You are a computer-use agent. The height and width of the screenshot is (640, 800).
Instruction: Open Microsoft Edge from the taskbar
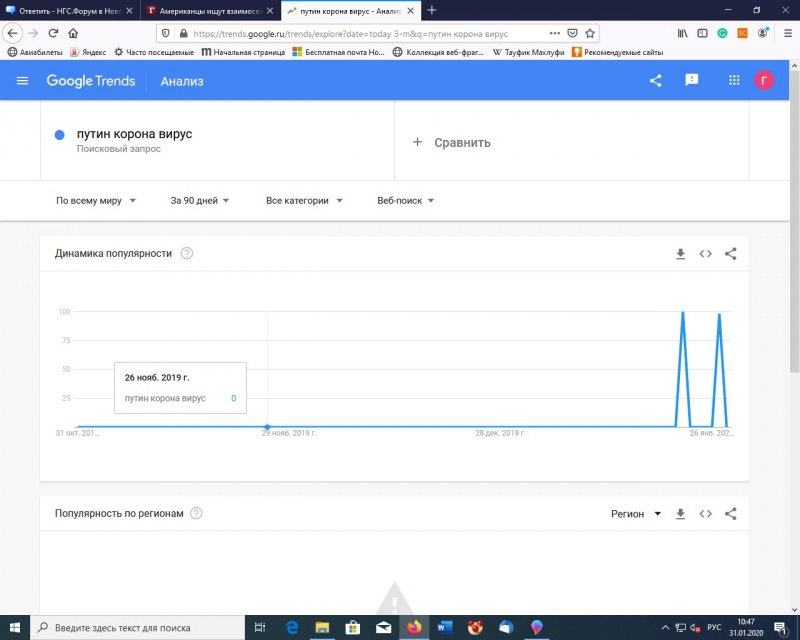click(x=292, y=628)
